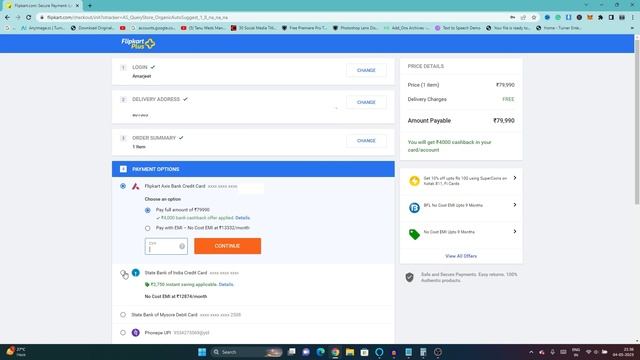
Task: Open the Photoshop Lens bookmark
Action: [355, 28]
